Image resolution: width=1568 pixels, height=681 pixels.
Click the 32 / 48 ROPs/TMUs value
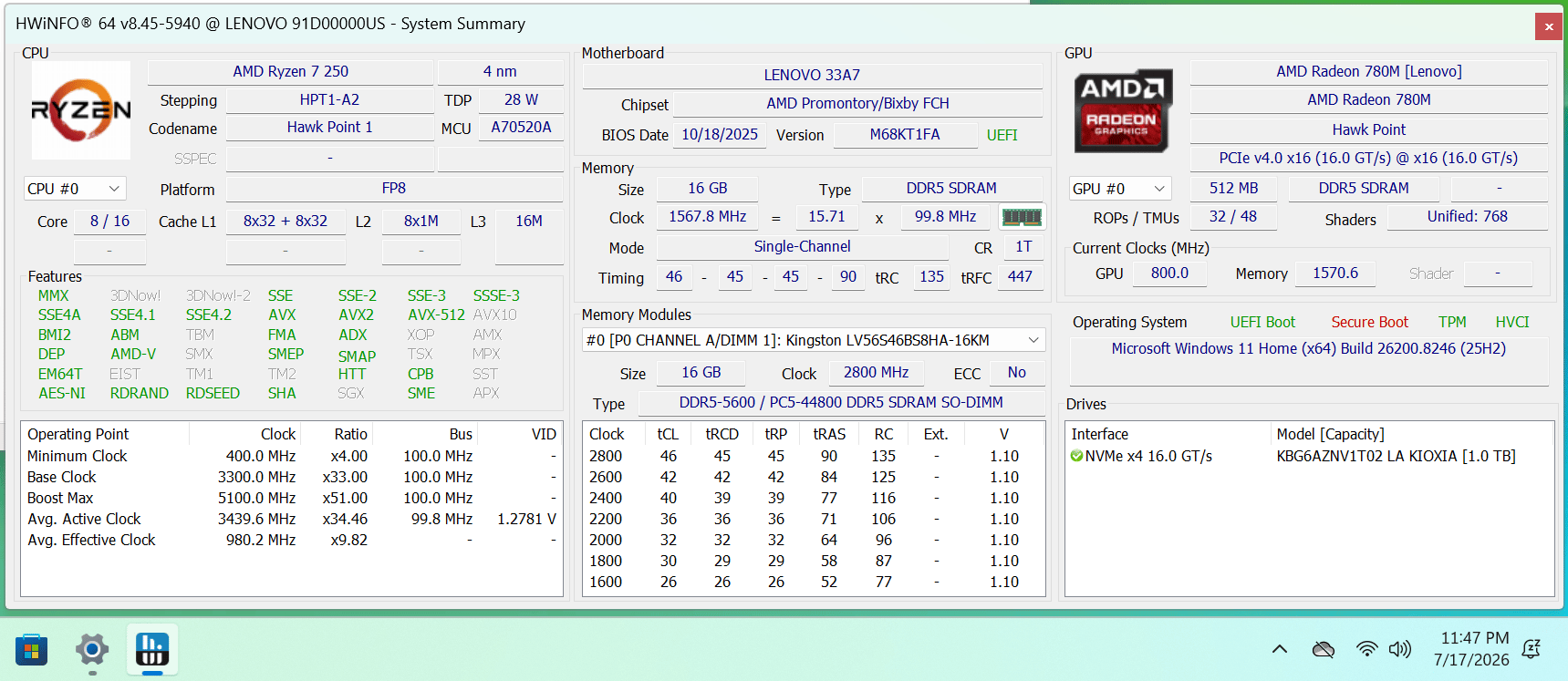tap(1233, 216)
